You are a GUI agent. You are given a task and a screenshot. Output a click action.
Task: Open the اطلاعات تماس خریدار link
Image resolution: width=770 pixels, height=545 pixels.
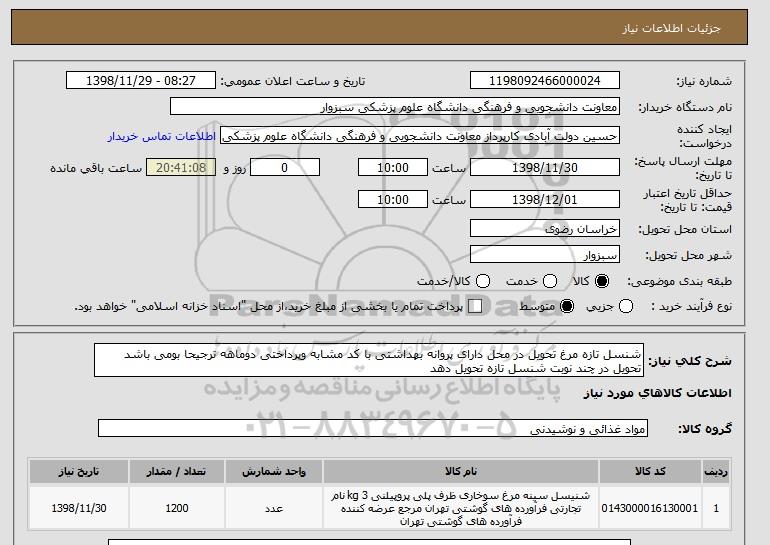click(162, 136)
